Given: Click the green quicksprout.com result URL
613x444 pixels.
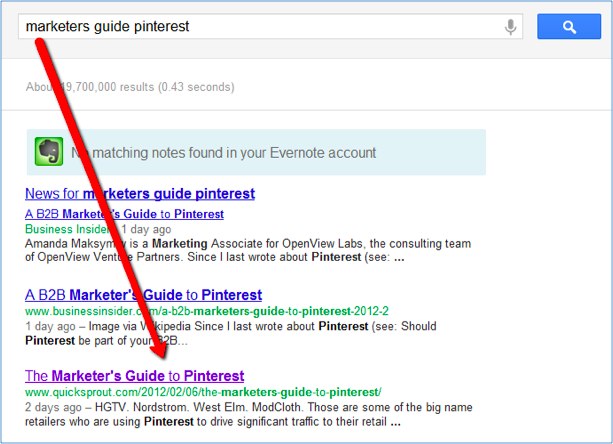Looking at the screenshot, I should (x=202, y=392).
